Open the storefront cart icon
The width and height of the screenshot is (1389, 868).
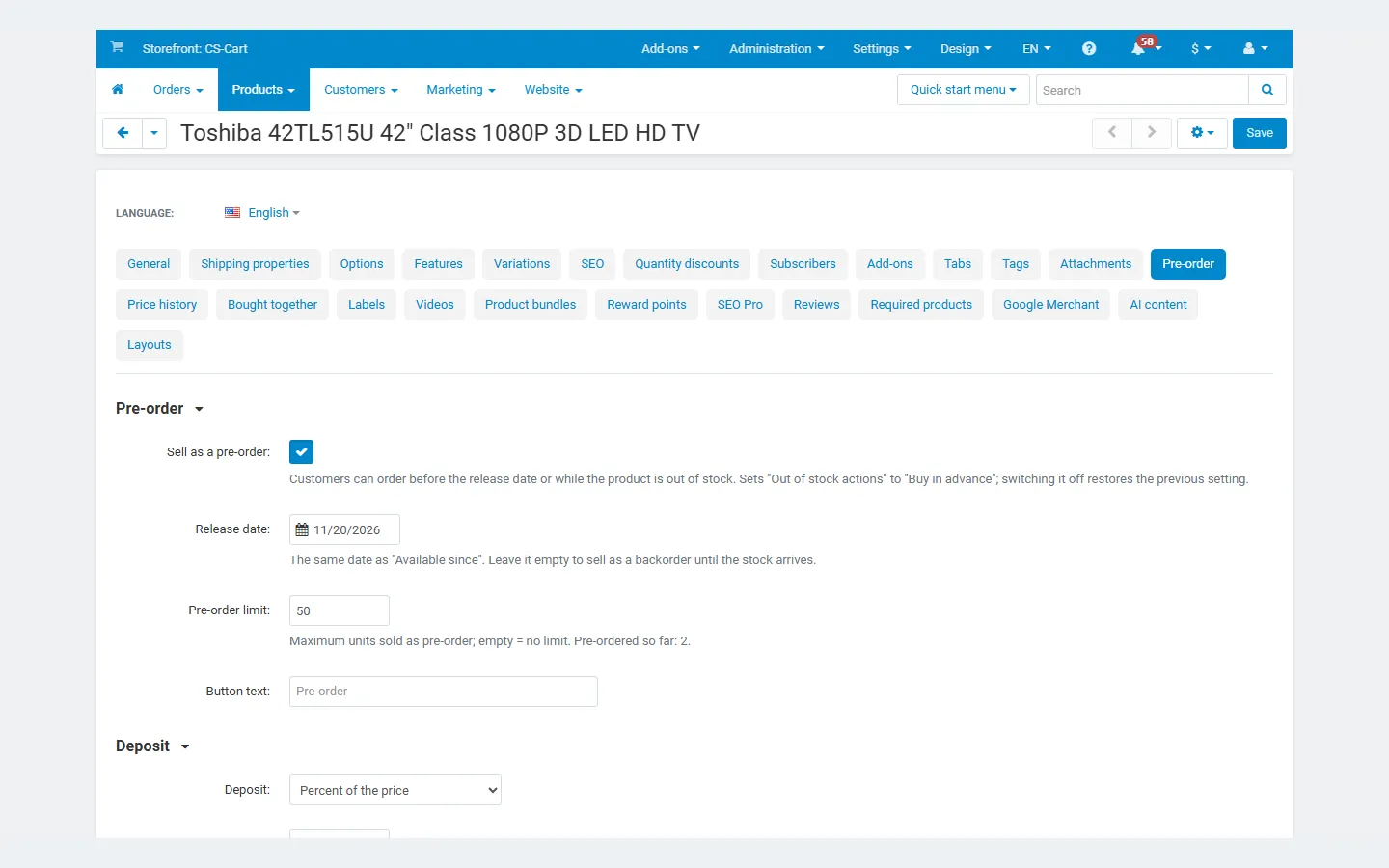[117, 48]
